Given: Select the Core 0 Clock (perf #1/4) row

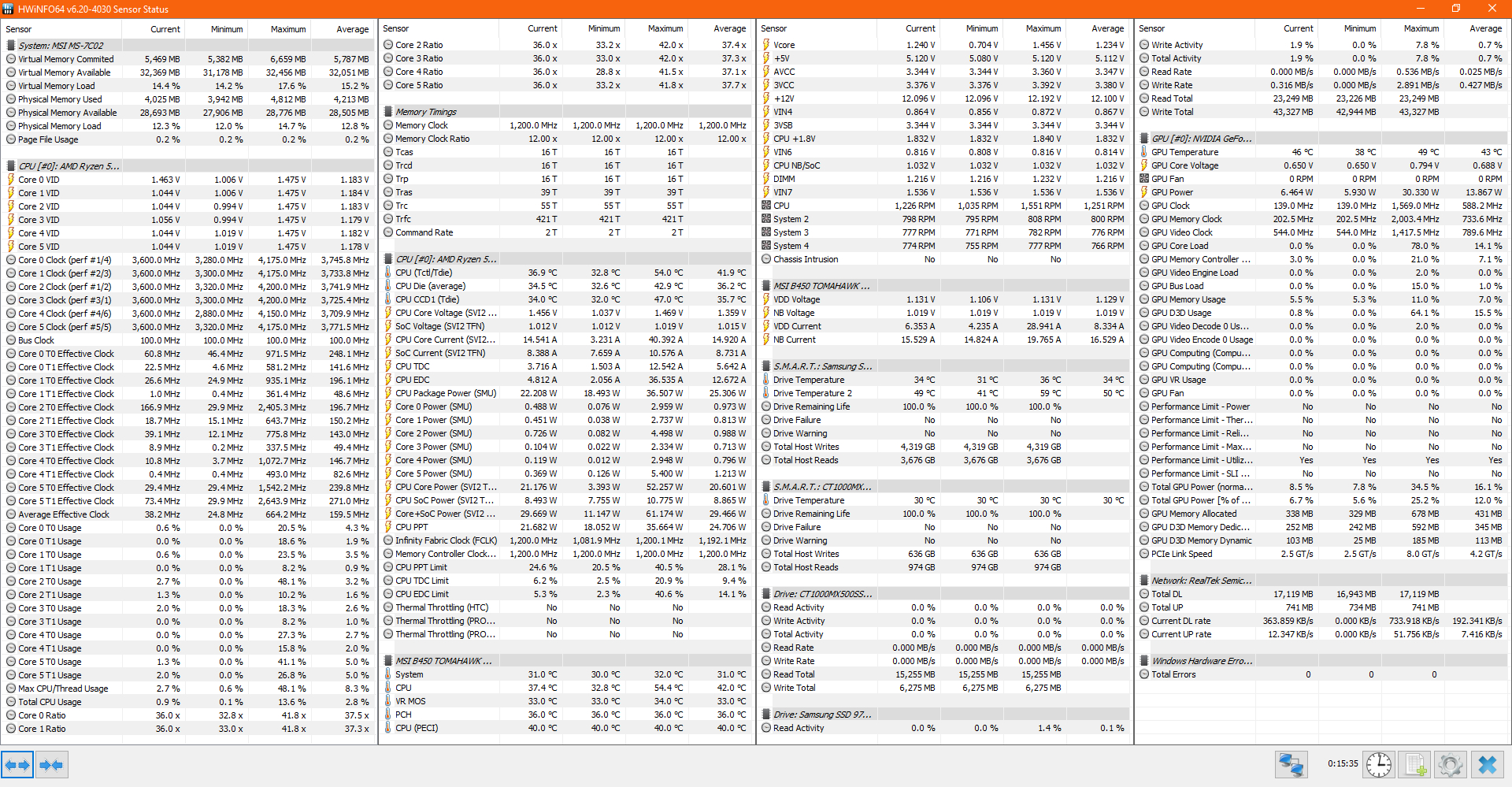Looking at the screenshot, I should pyautogui.click(x=189, y=260).
